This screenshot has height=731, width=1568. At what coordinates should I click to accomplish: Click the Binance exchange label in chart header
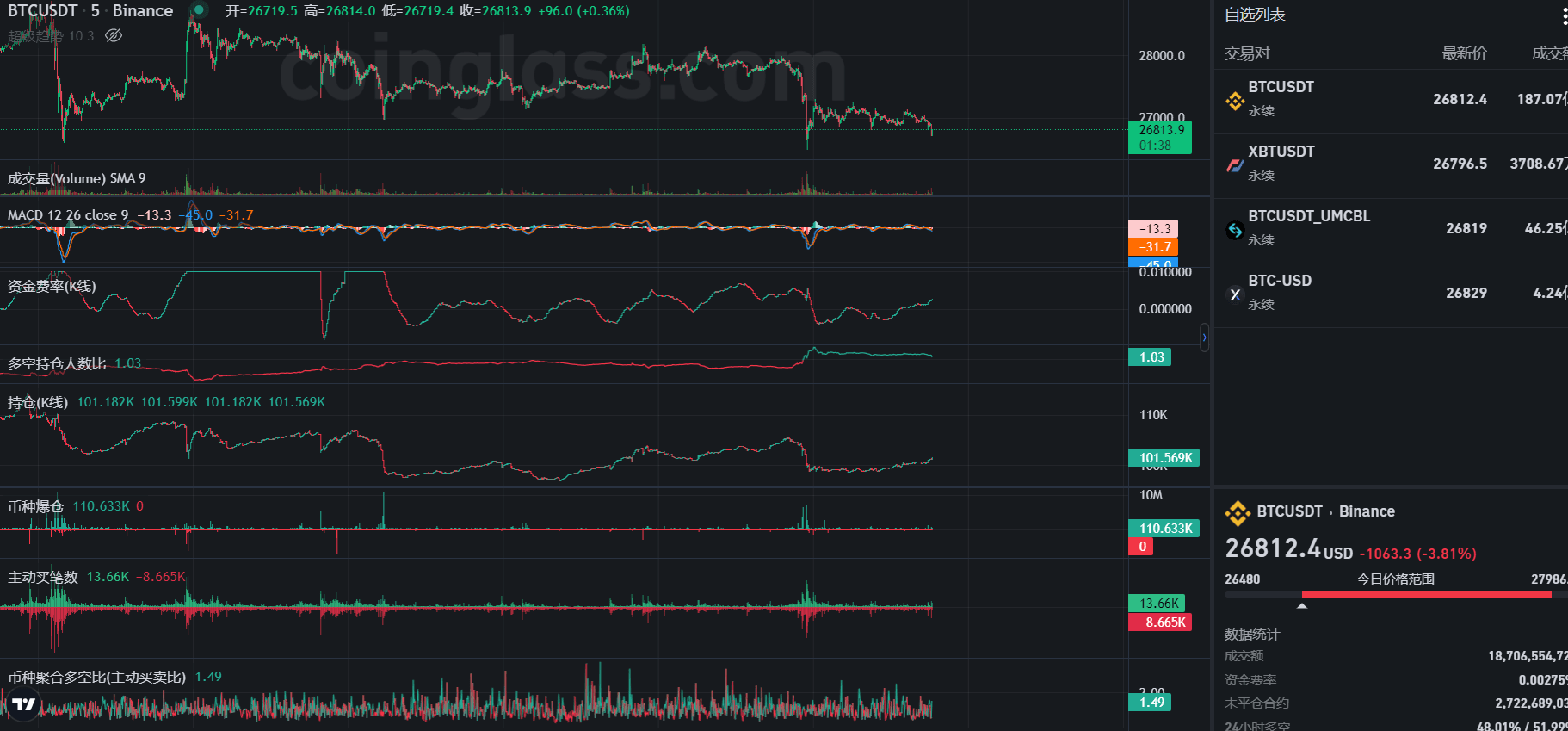click(143, 10)
